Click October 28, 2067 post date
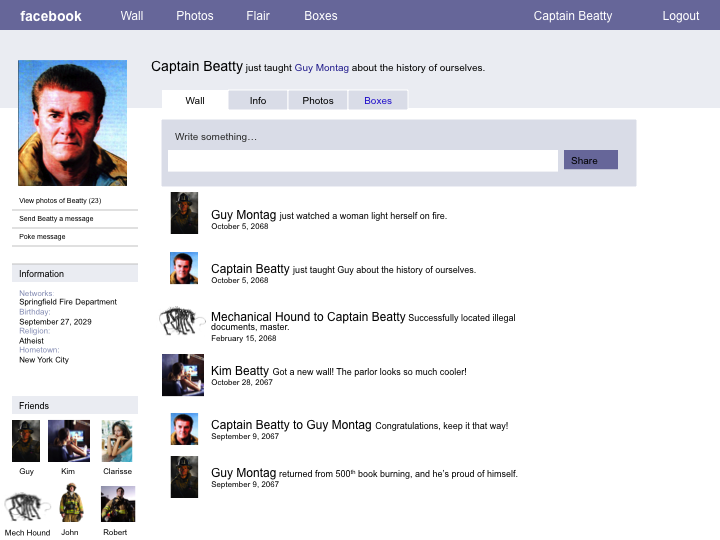Viewport: 720px width, 540px height. 242,382
